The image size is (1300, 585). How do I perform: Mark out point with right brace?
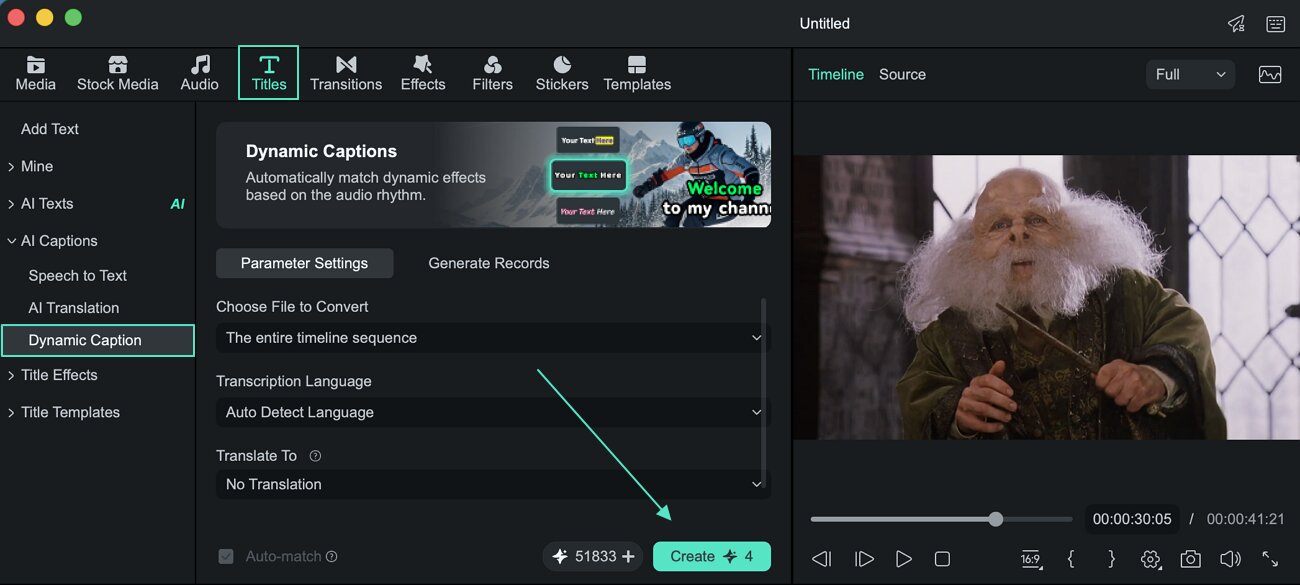point(1111,559)
